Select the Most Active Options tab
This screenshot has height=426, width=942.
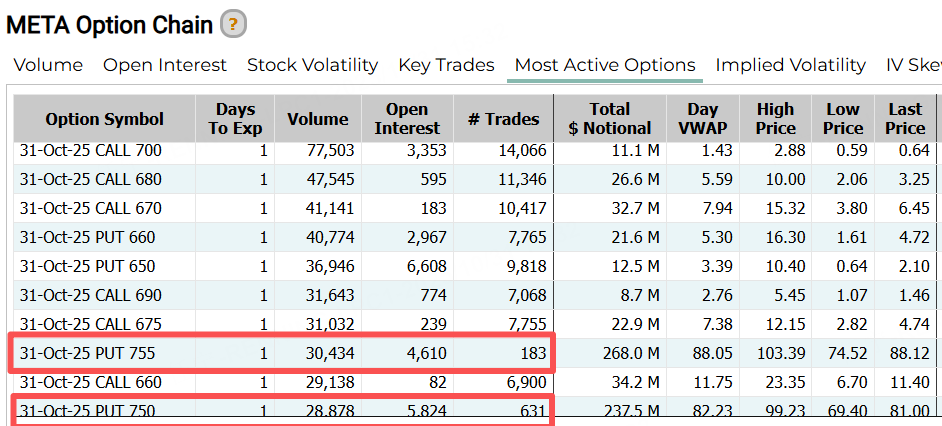tap(604, 65)
